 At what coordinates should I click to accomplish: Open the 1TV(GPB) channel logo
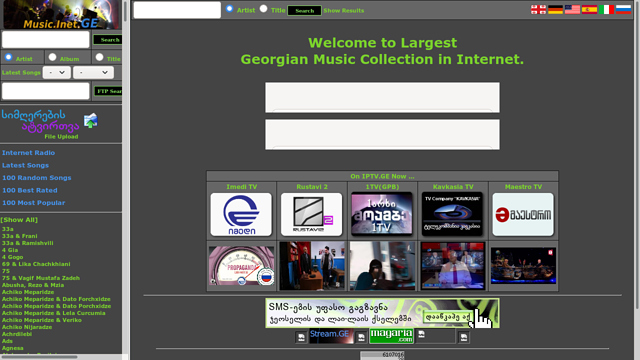(382, 214)
